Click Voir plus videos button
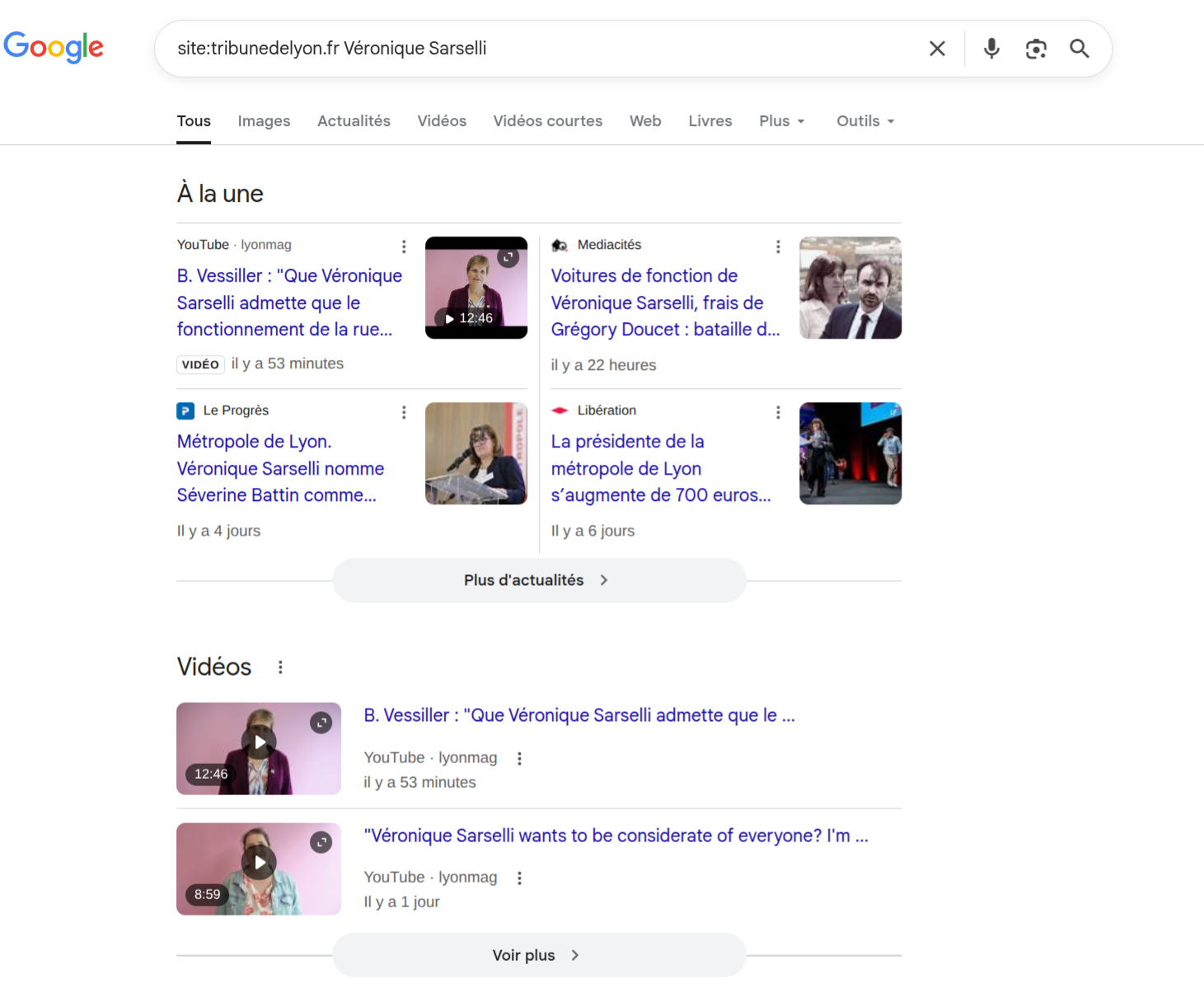The image size is (1204, 988). click(539, 955)
